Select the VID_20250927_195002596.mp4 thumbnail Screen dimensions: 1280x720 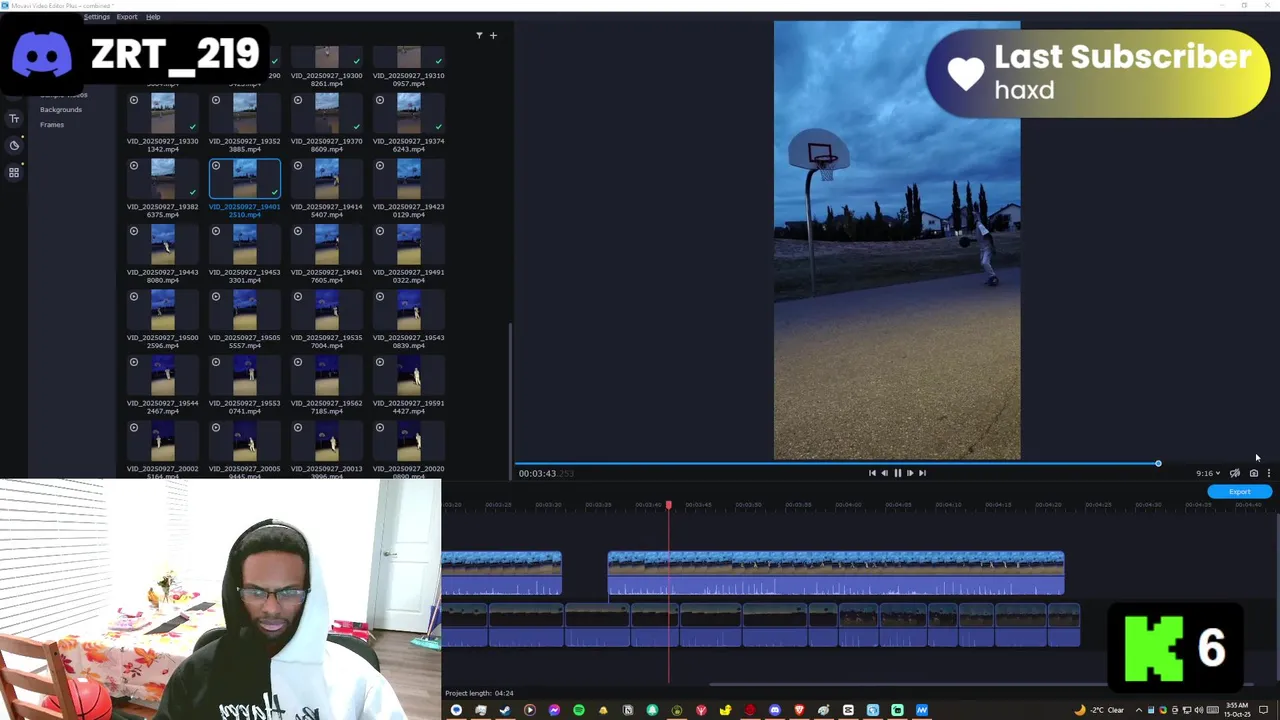[x=163, y=310]
